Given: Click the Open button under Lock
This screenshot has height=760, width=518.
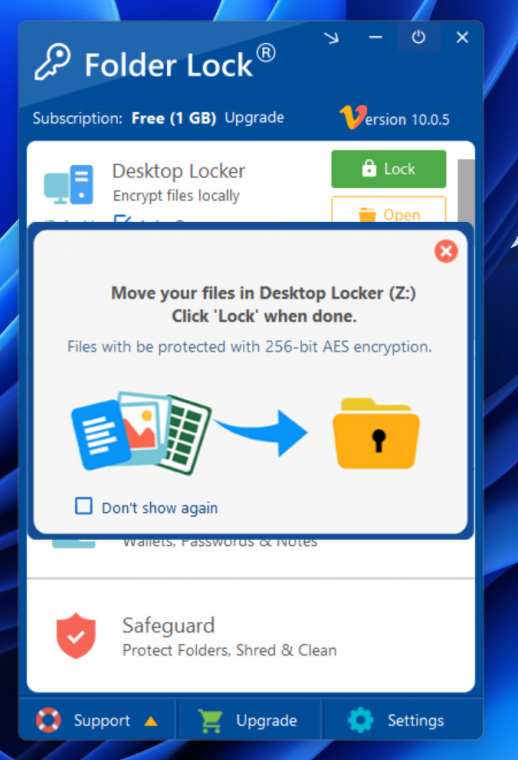Looking at the screenshot, I should (389, 210).
